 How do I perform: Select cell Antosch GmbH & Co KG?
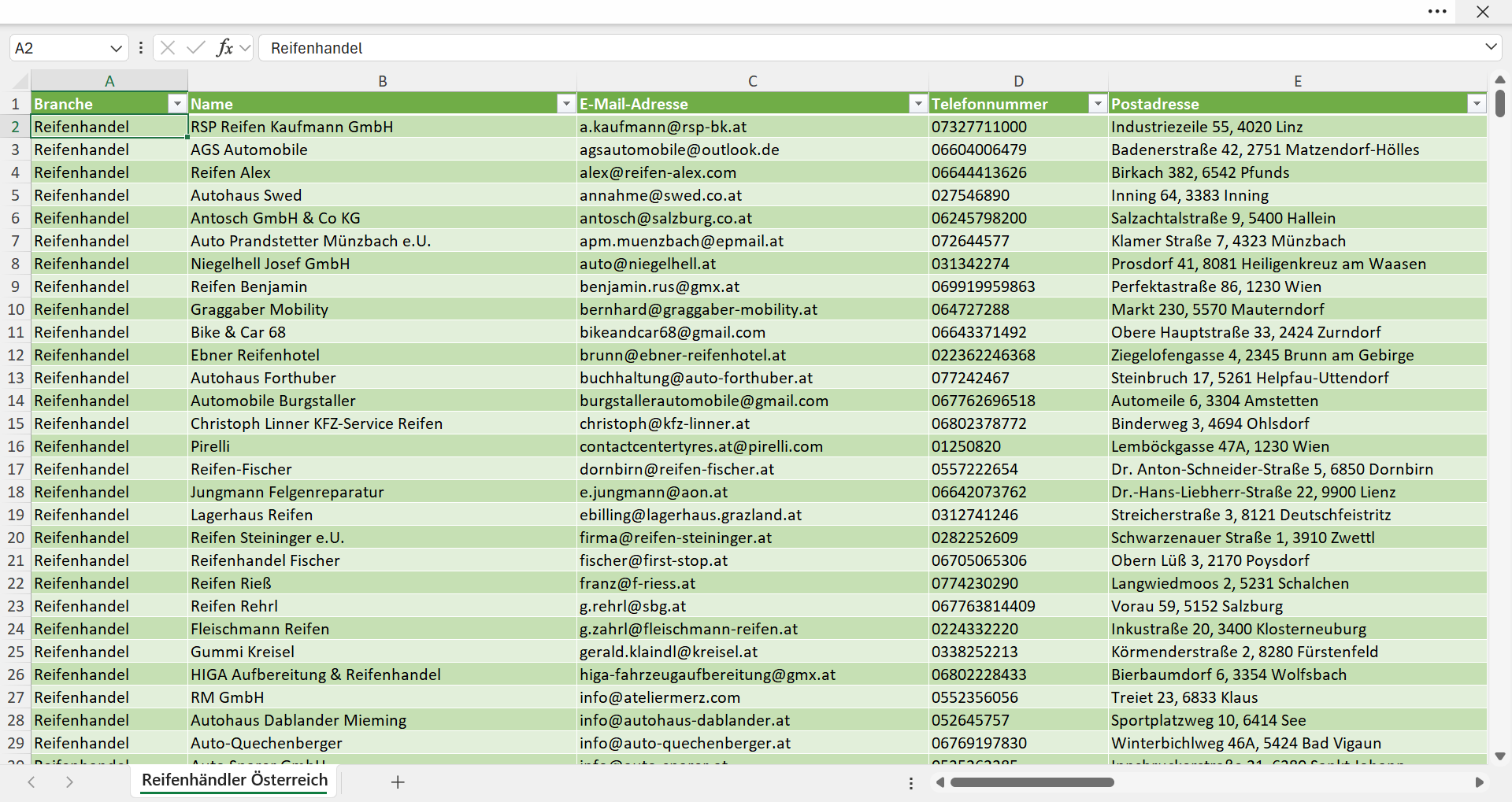pos(383,218)
